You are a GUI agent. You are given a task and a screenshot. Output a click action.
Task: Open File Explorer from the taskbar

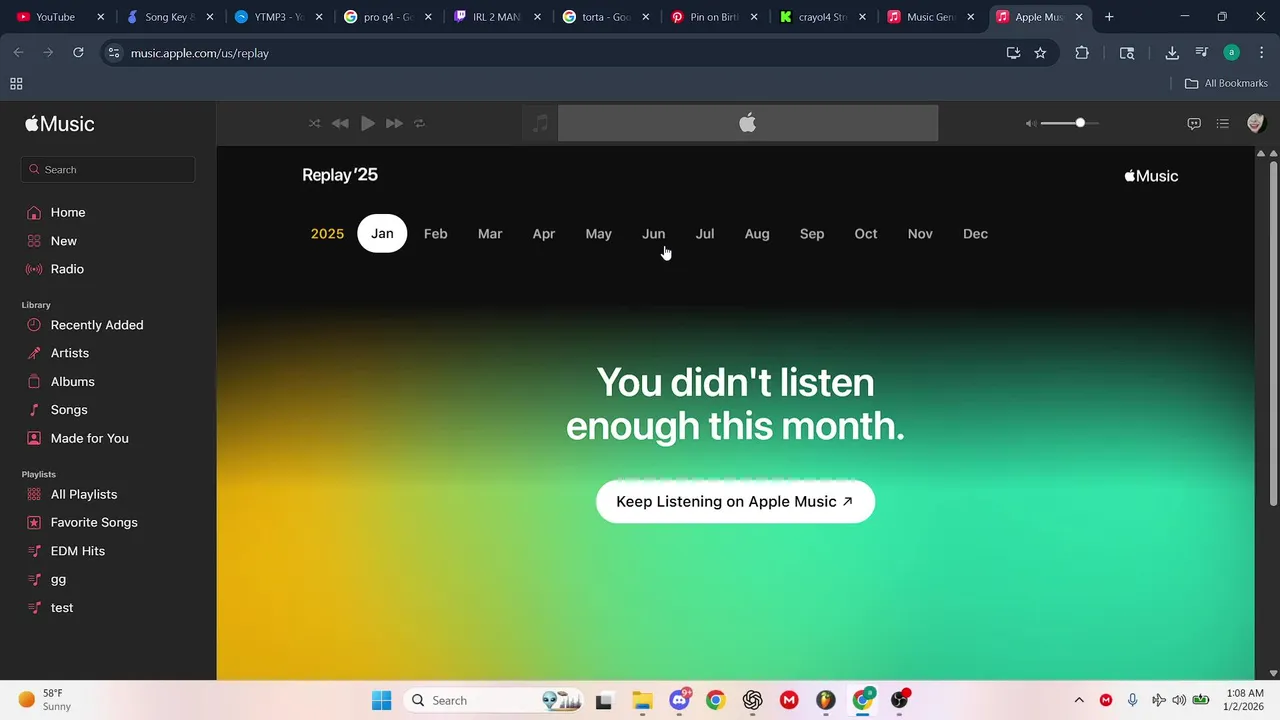click(x=642, y=700)
